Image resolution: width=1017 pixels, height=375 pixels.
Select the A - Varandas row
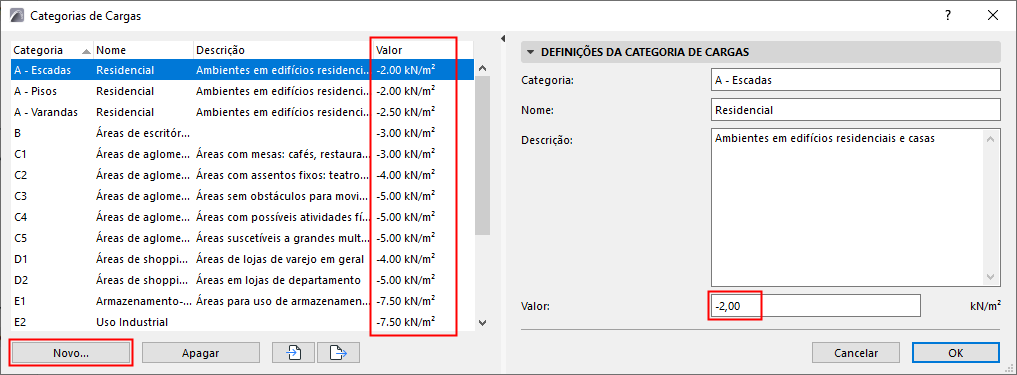click(x=243, y=112)
